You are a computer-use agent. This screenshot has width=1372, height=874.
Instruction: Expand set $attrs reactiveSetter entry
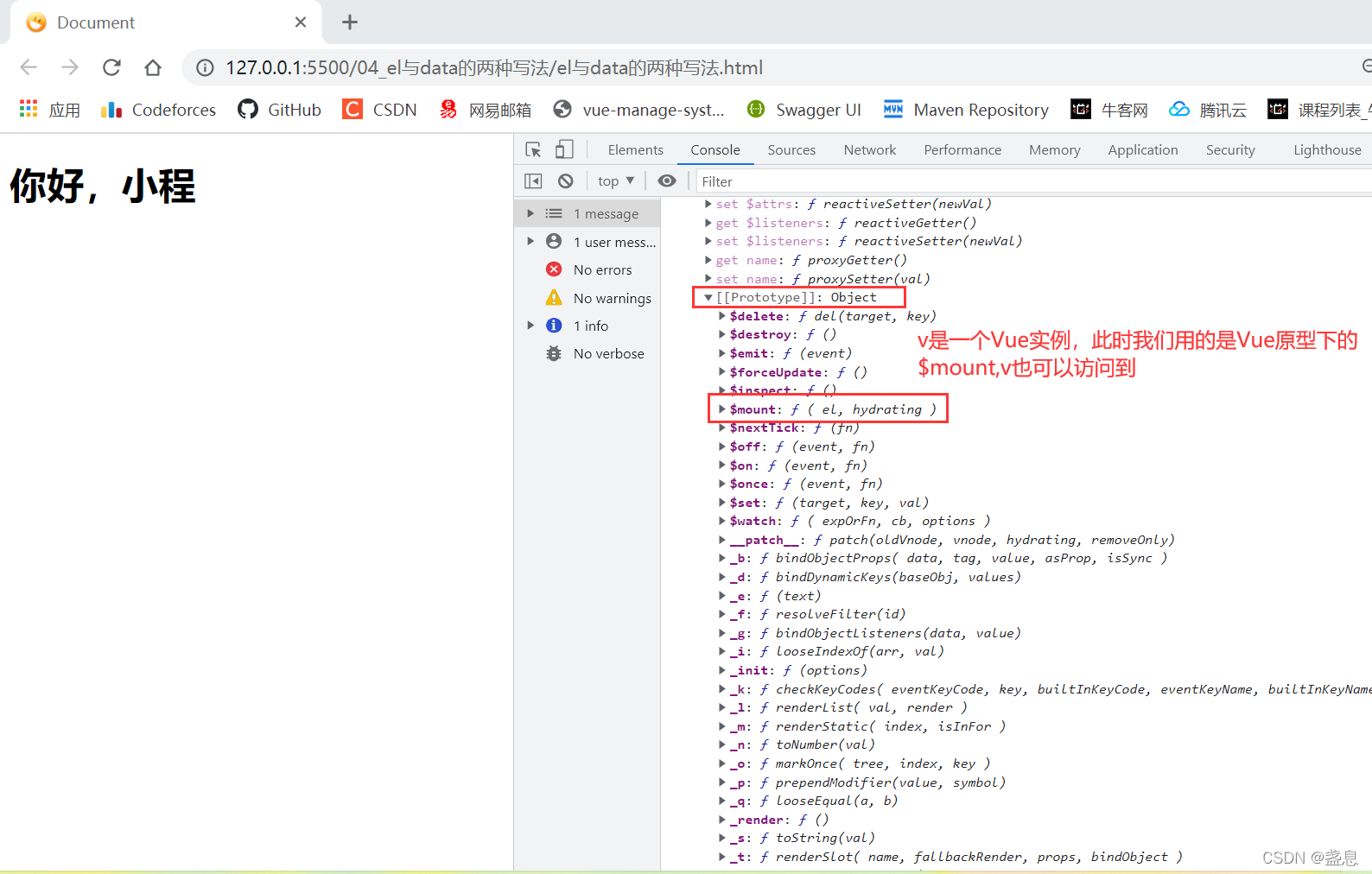(708, 204)
